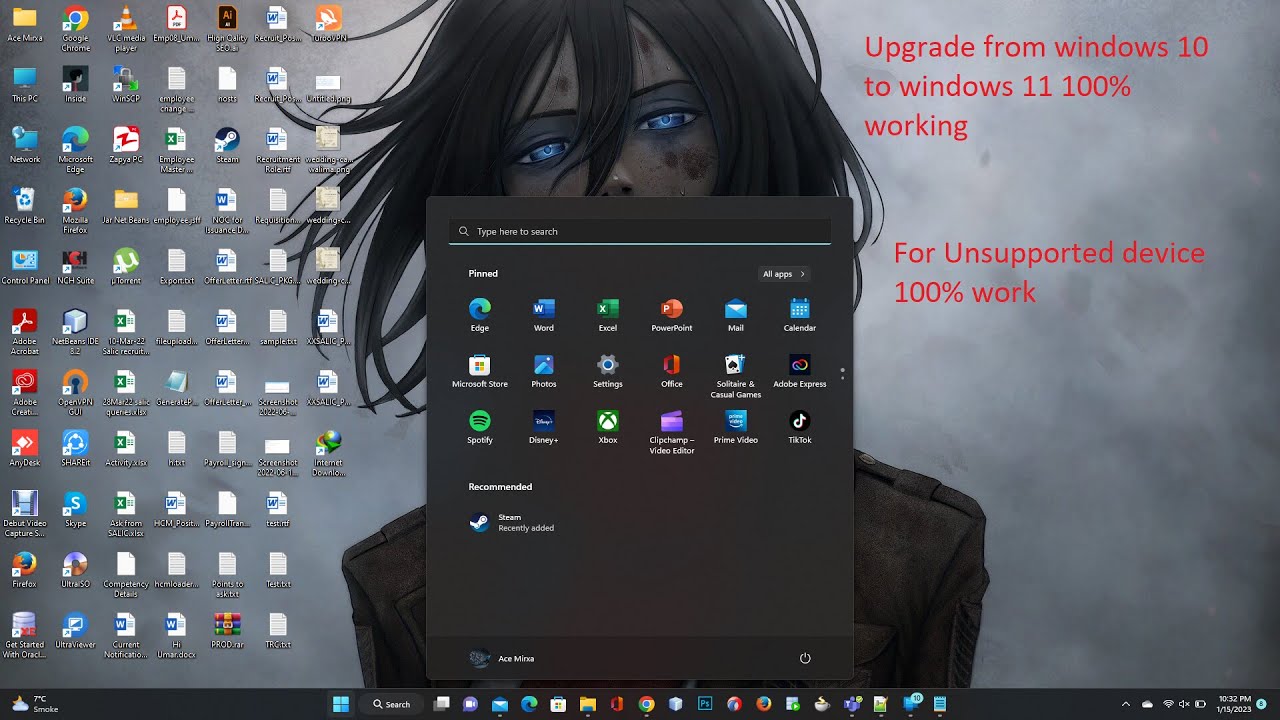Select VLC media player desktop icon
The image size is (1280, 720).
(x=126, y=28)
